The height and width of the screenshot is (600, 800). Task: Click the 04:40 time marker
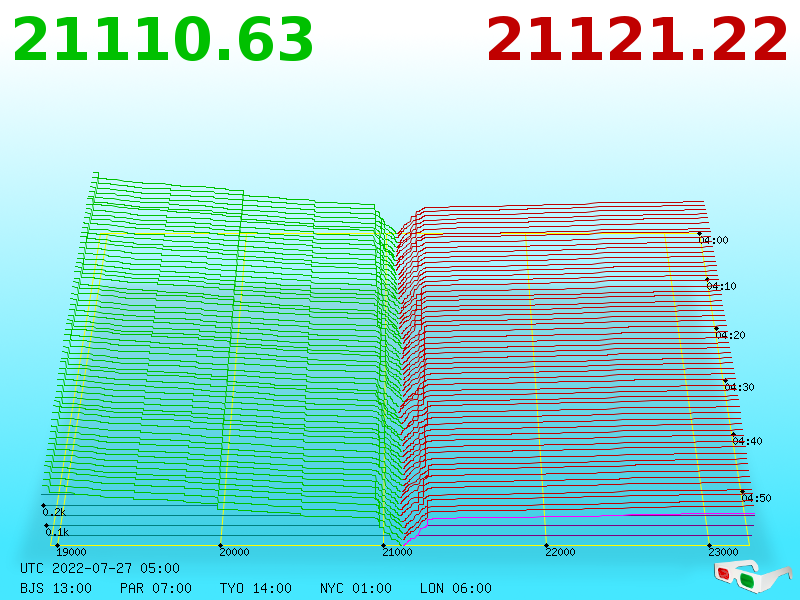tap(747, 441)
